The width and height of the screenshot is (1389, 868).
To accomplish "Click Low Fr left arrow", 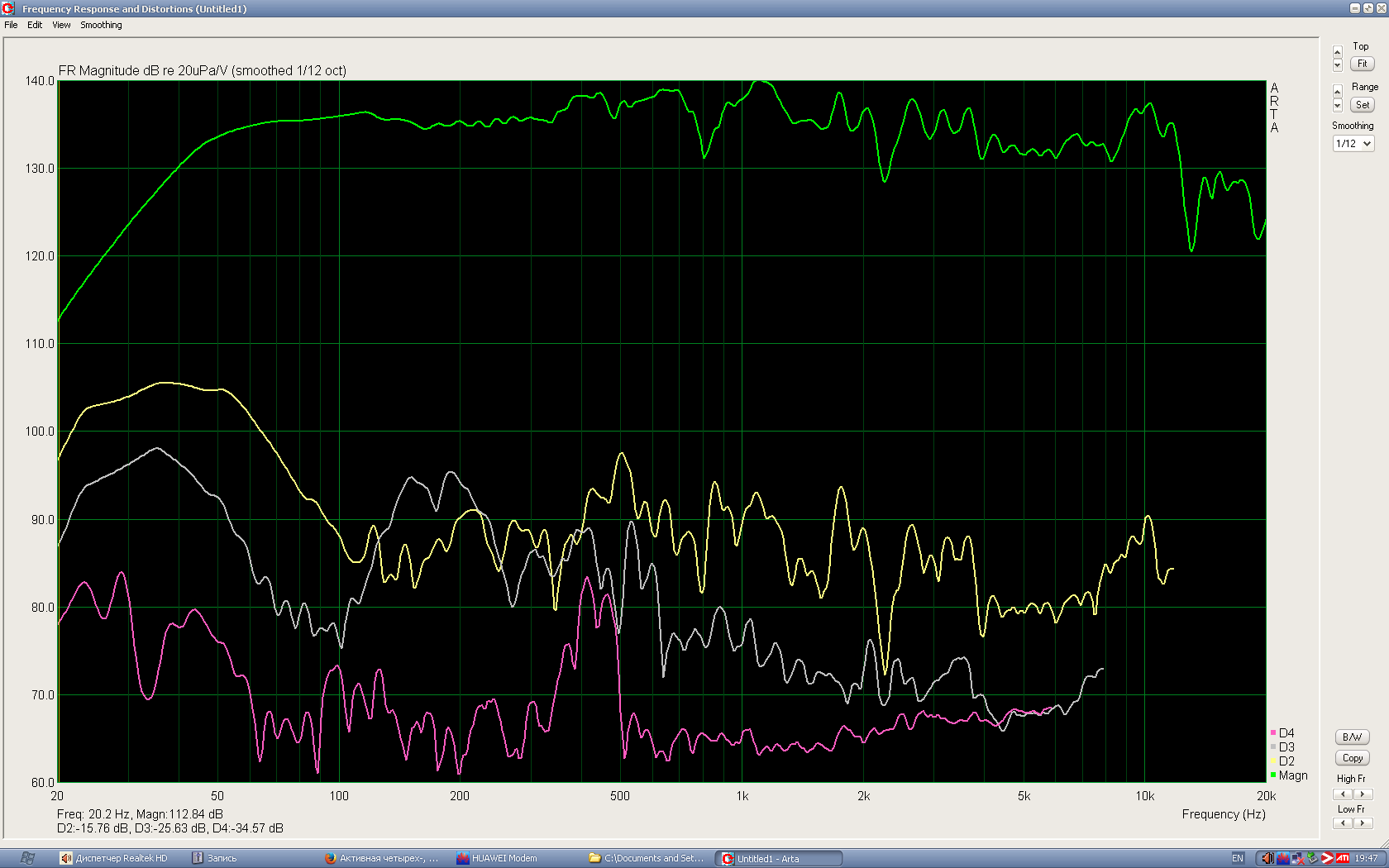I will pyautogui.click(x=1343, y=823).
